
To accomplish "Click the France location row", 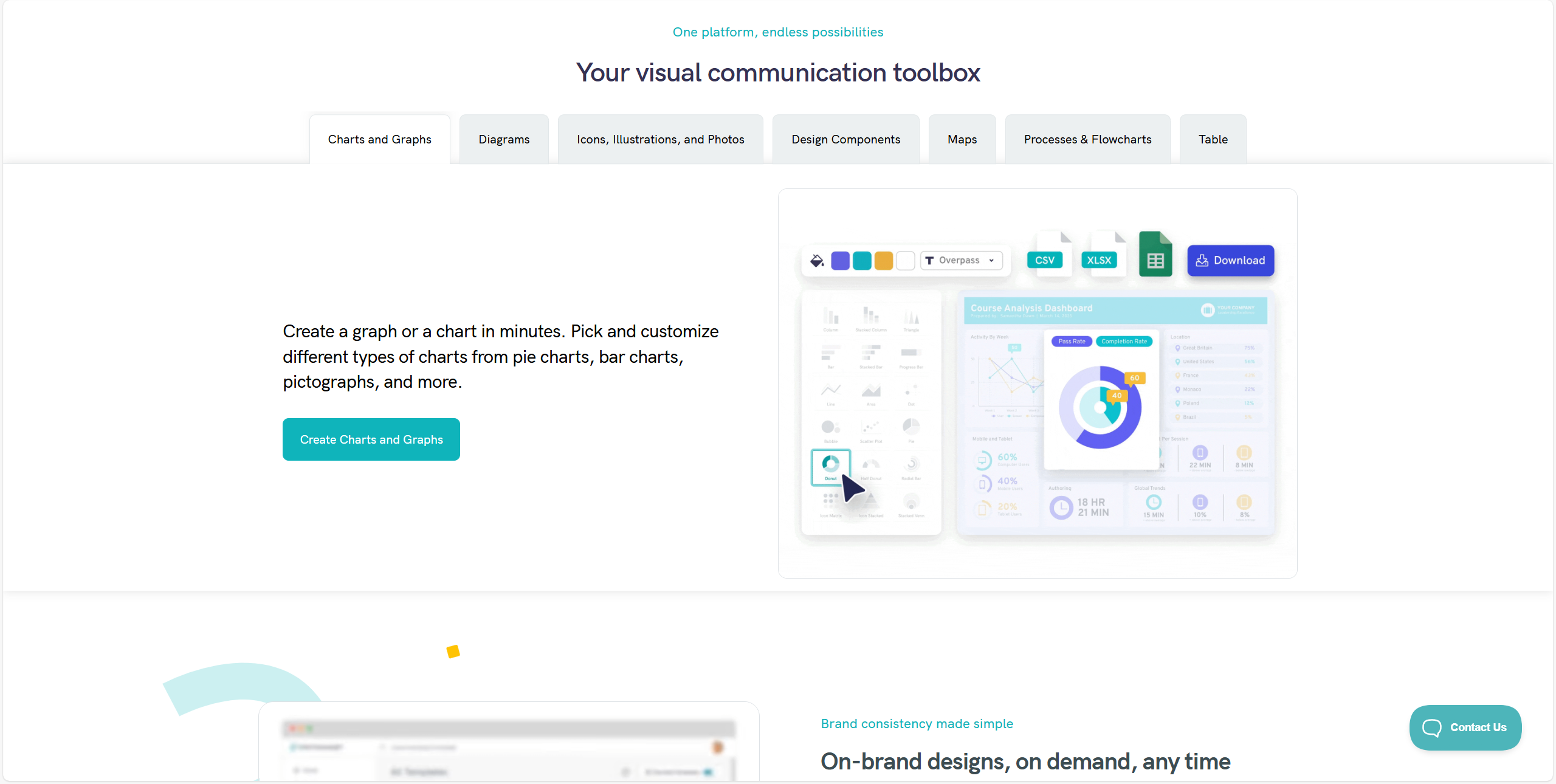I will point(1215,376).
